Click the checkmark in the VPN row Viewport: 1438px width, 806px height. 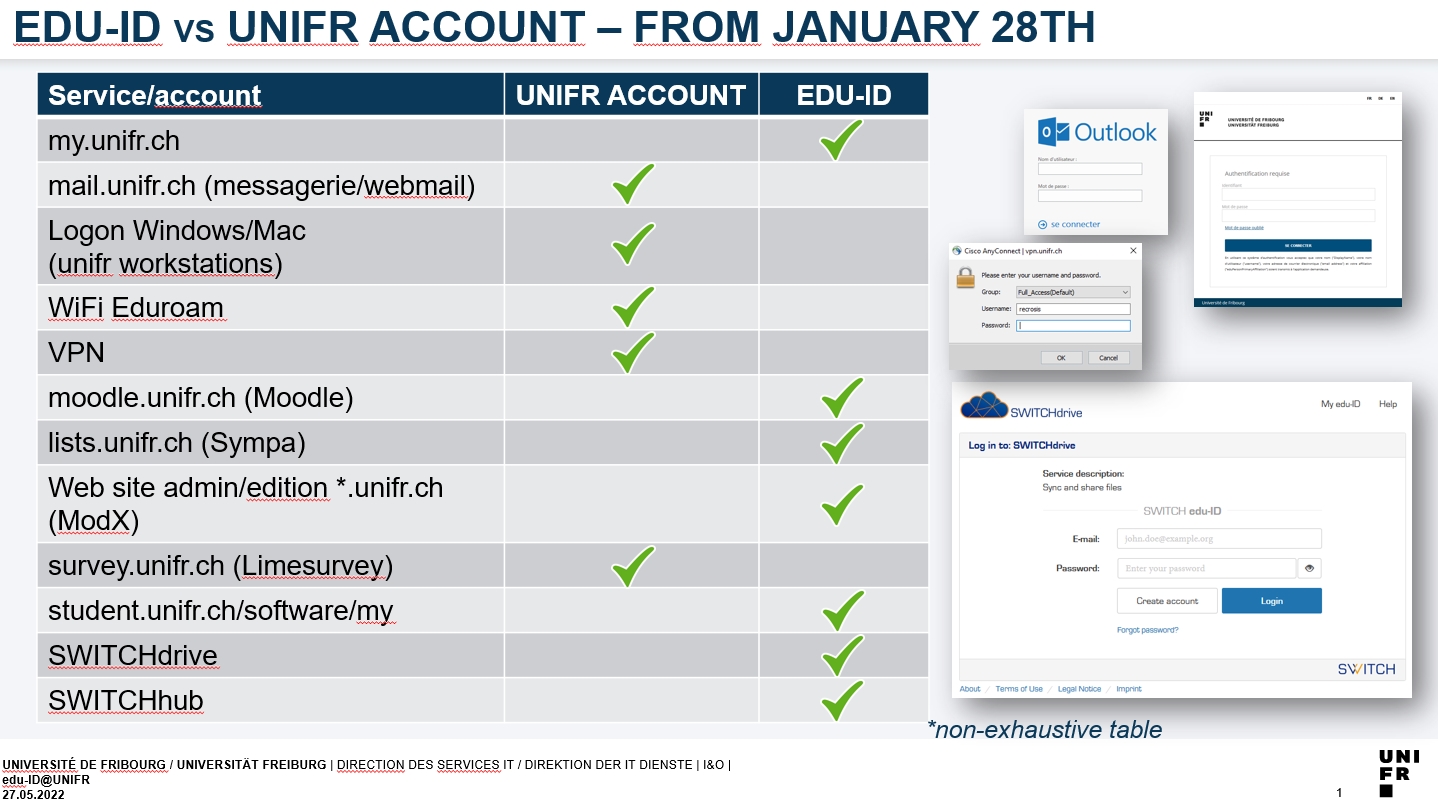(x=633, y=352)
